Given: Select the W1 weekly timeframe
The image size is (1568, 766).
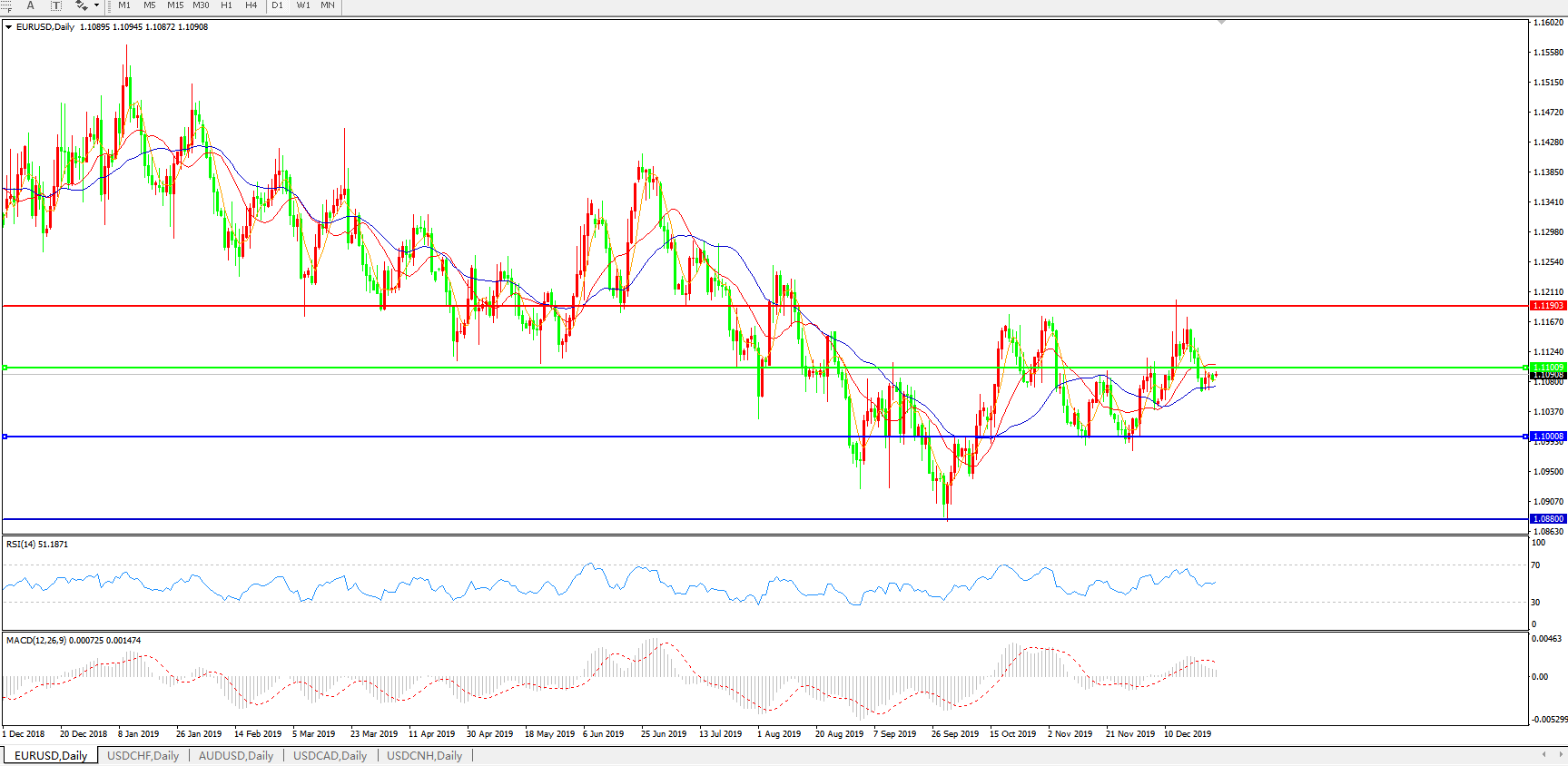Looking at the screenshot, I should 303,5.
